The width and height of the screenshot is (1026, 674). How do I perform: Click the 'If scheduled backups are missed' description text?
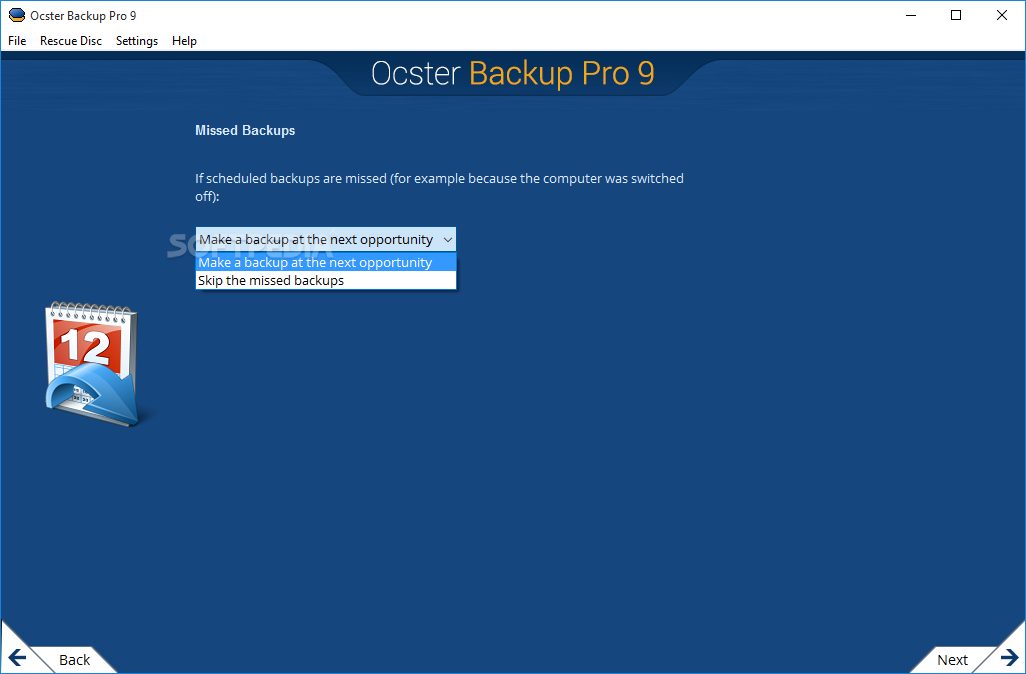tap(439, 187)
